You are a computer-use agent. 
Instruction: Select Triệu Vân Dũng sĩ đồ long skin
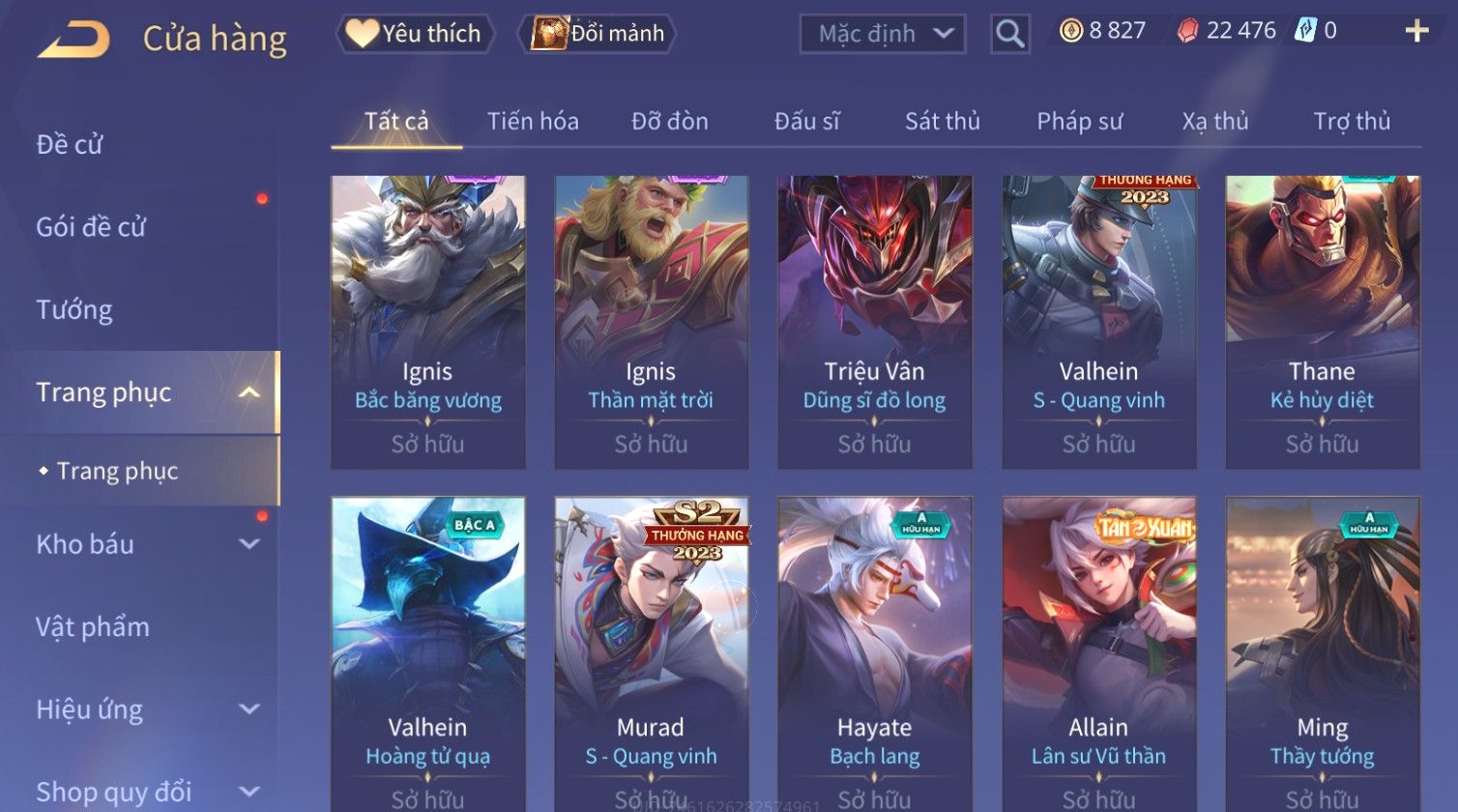pos(874,322)
